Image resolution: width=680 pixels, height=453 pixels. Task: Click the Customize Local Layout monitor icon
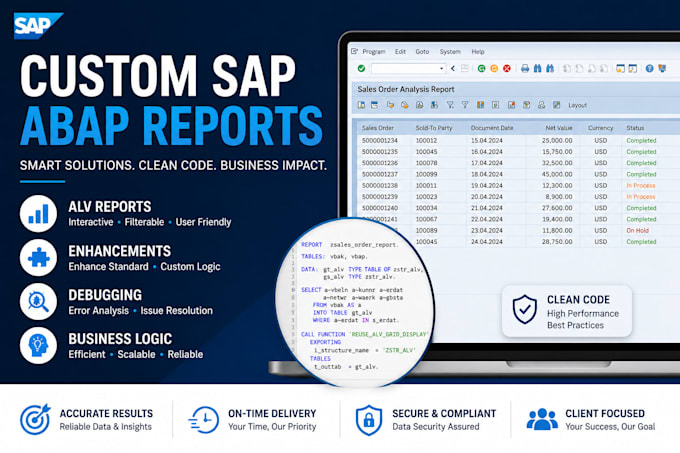(x=662, y=68)
